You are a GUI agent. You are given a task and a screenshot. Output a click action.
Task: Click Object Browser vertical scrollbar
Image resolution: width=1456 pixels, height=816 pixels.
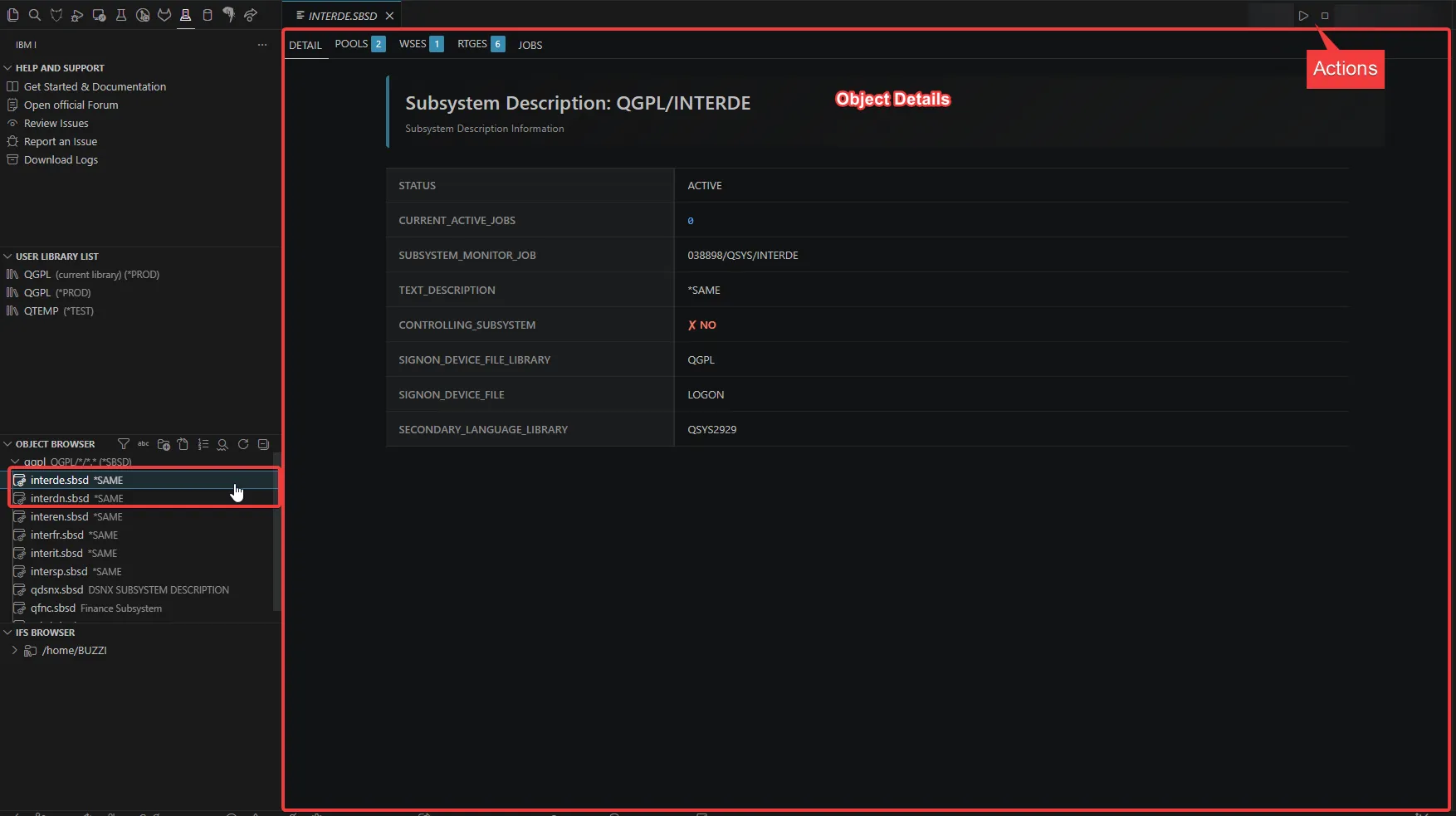[277, 531]
